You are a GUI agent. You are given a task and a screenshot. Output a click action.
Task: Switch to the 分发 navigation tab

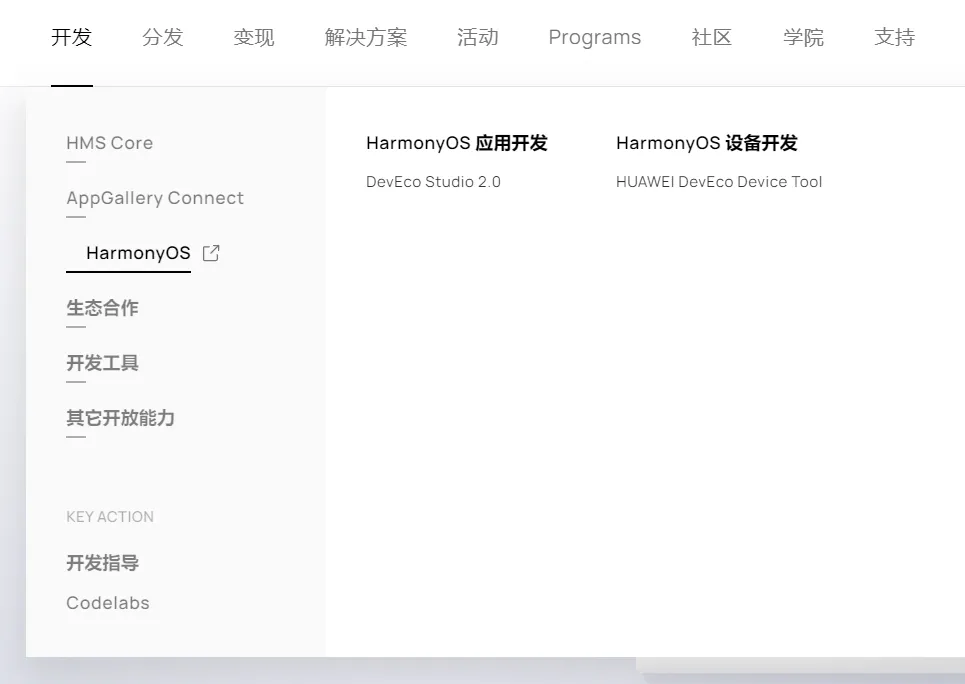pyautogui.click(x=162, y=37)
